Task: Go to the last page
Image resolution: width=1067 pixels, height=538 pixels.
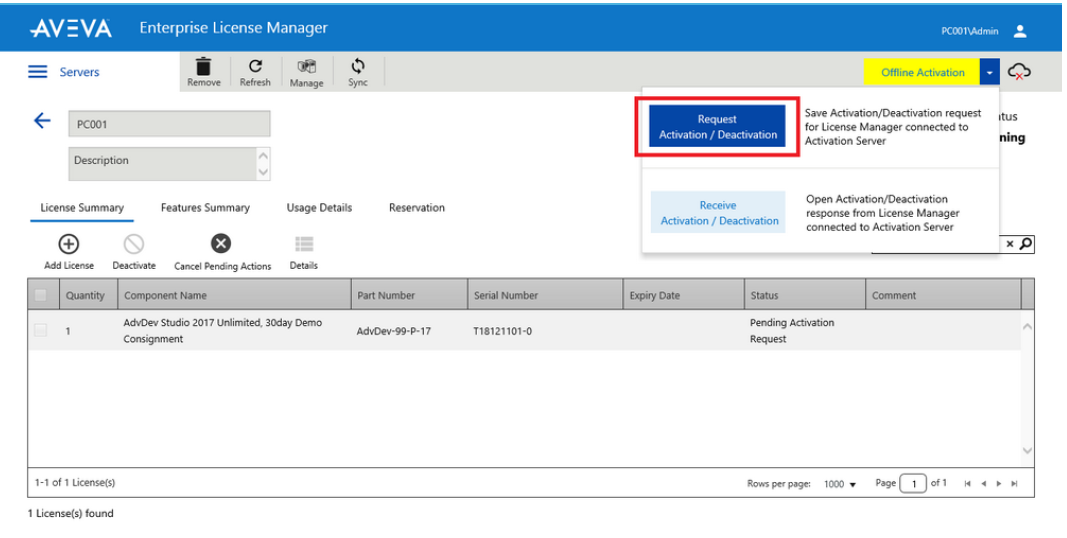Action: click(1014, 484)
